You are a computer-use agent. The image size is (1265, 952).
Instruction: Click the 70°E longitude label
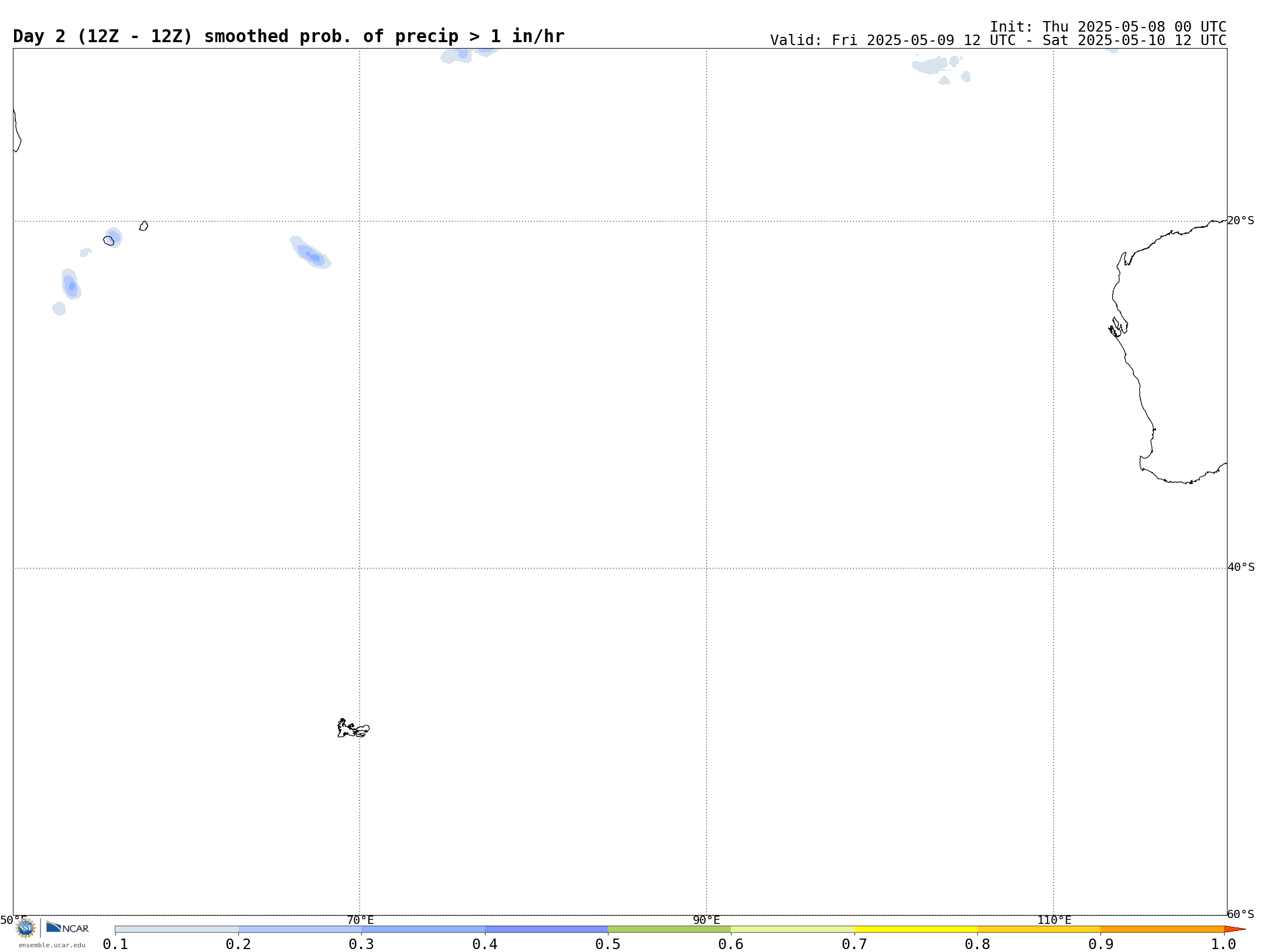pyautogui.click(x=360, y=920)
